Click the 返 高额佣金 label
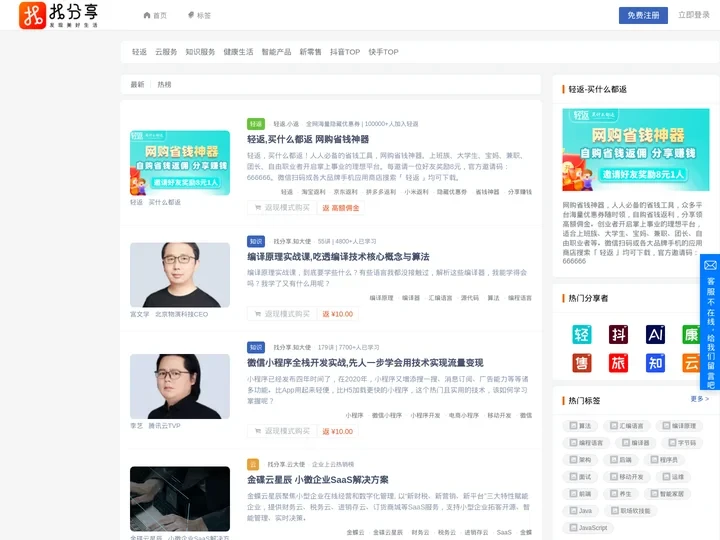The height and width of the screenshot is (540, 720). [341, 208]
